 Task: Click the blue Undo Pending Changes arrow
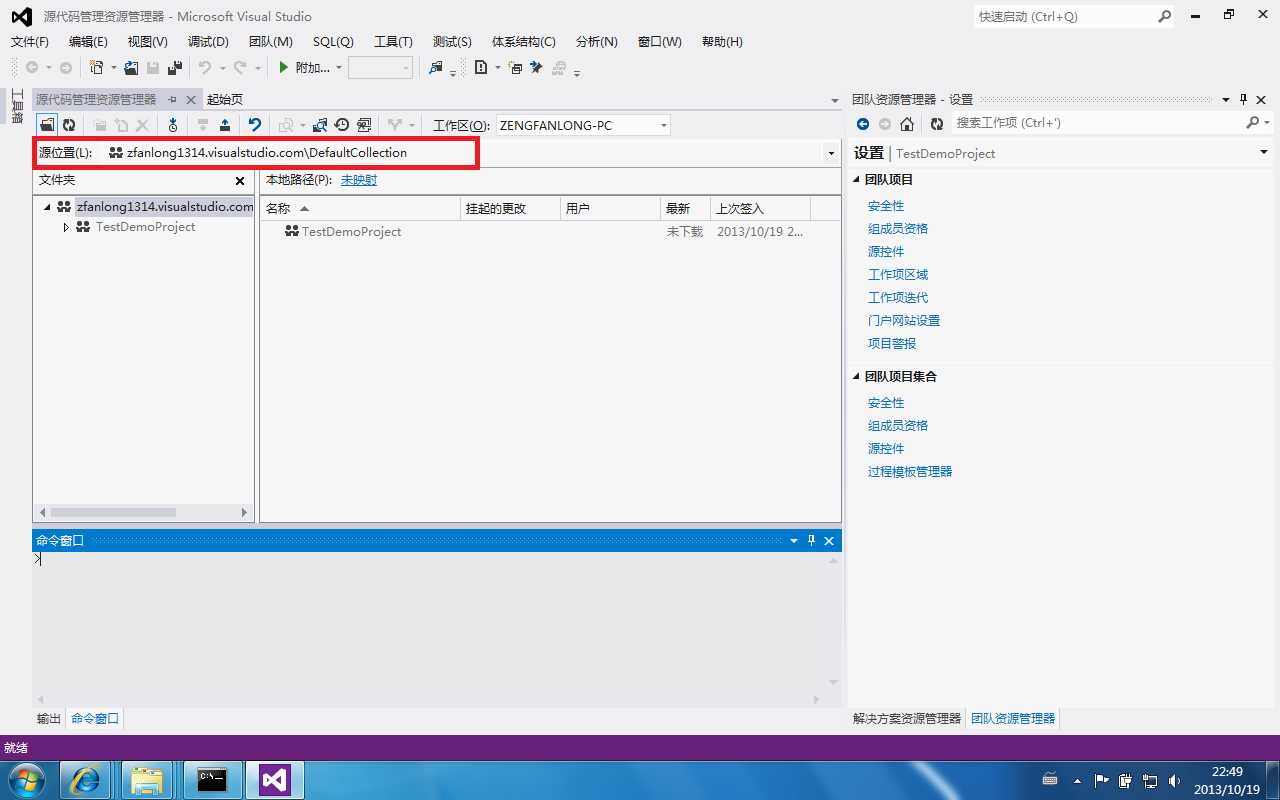255,125
